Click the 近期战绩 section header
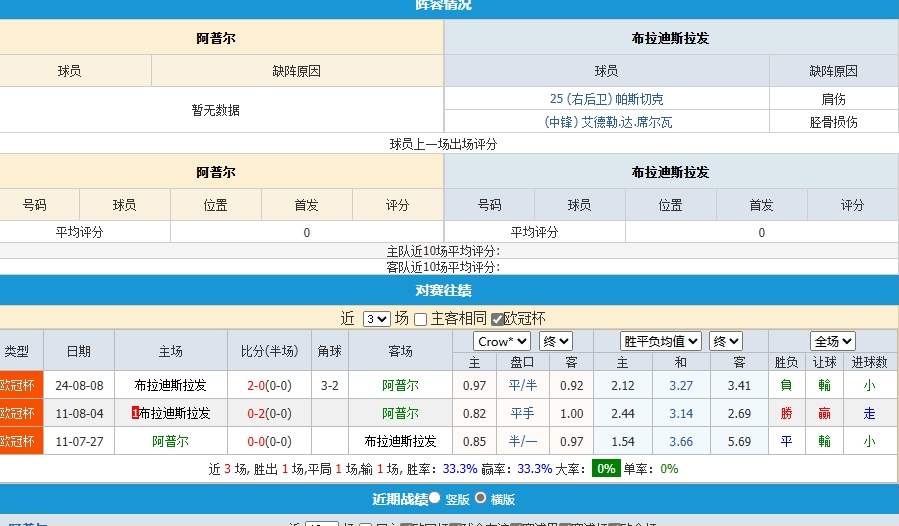 [400, 498]
